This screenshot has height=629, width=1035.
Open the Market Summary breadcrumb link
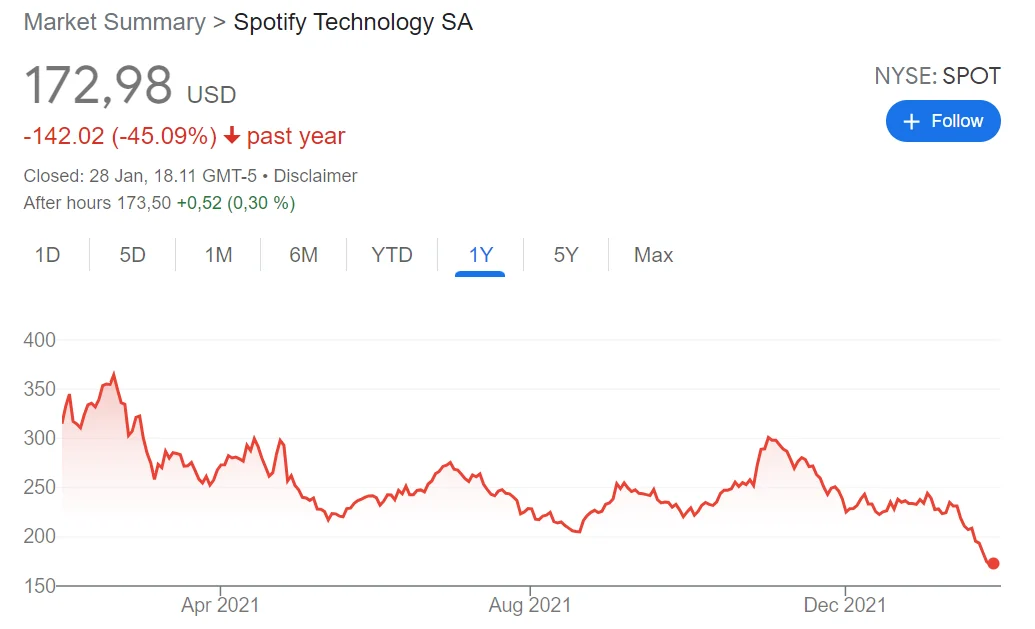click(x=114, y=23)
